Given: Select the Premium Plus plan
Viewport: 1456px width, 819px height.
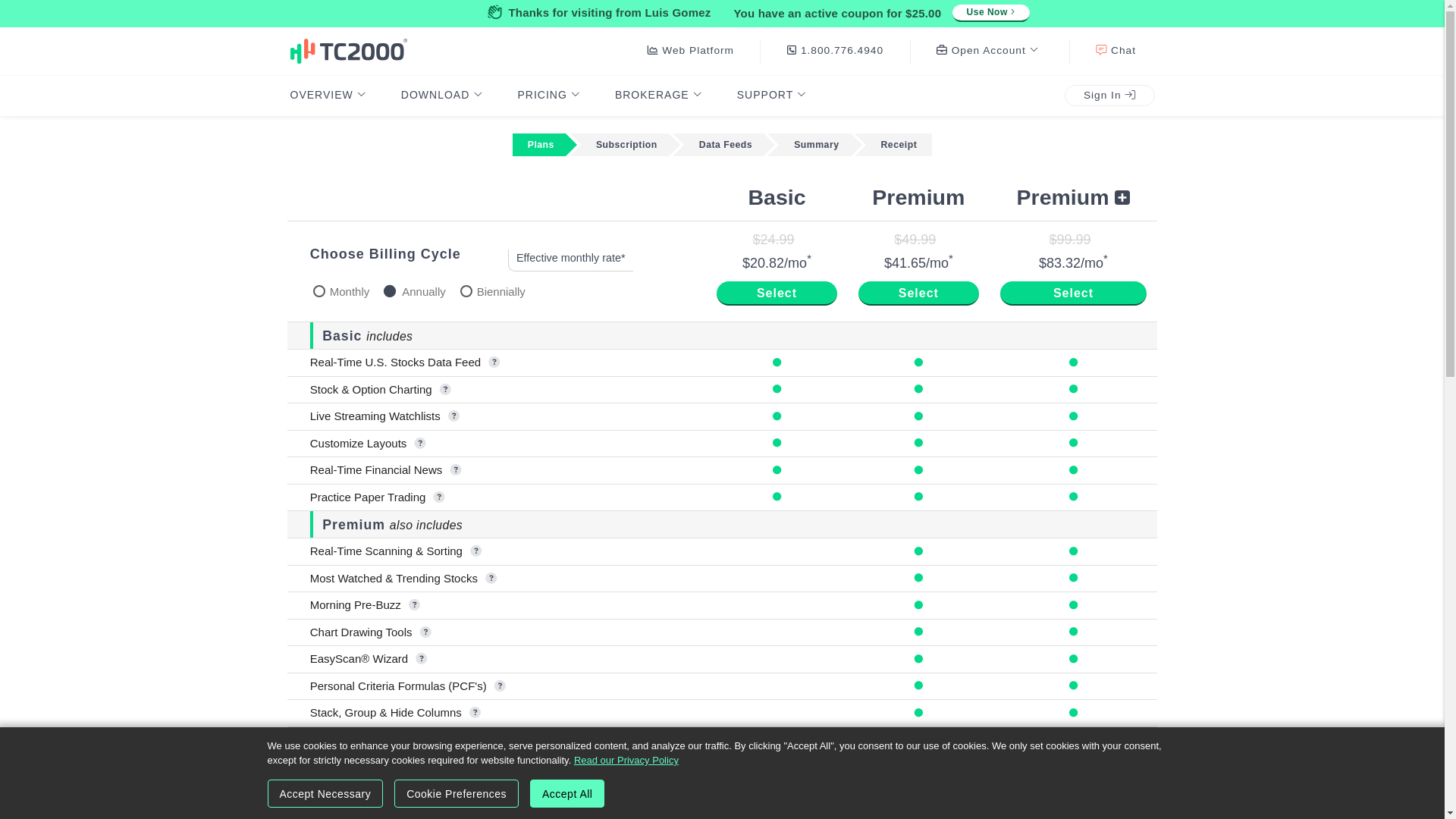Looking at the screenshot, I should [x=1073, y=293].
